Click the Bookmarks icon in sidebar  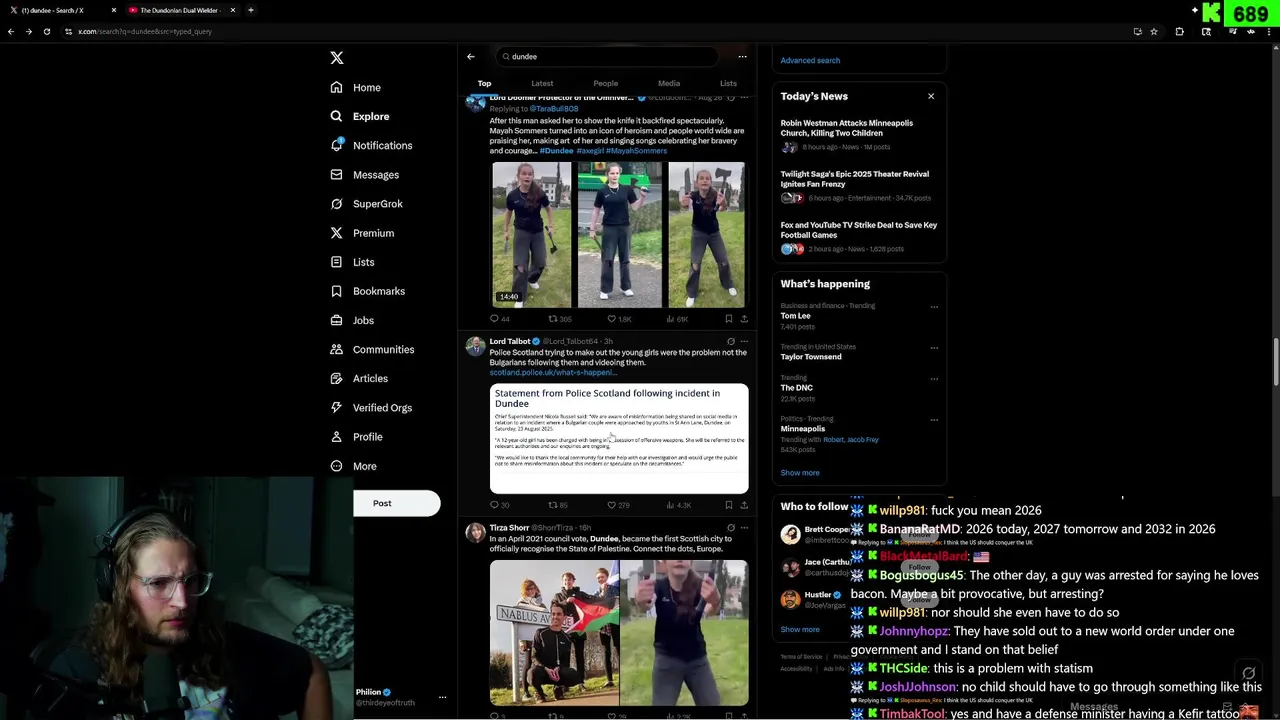(x=337, y=291)
